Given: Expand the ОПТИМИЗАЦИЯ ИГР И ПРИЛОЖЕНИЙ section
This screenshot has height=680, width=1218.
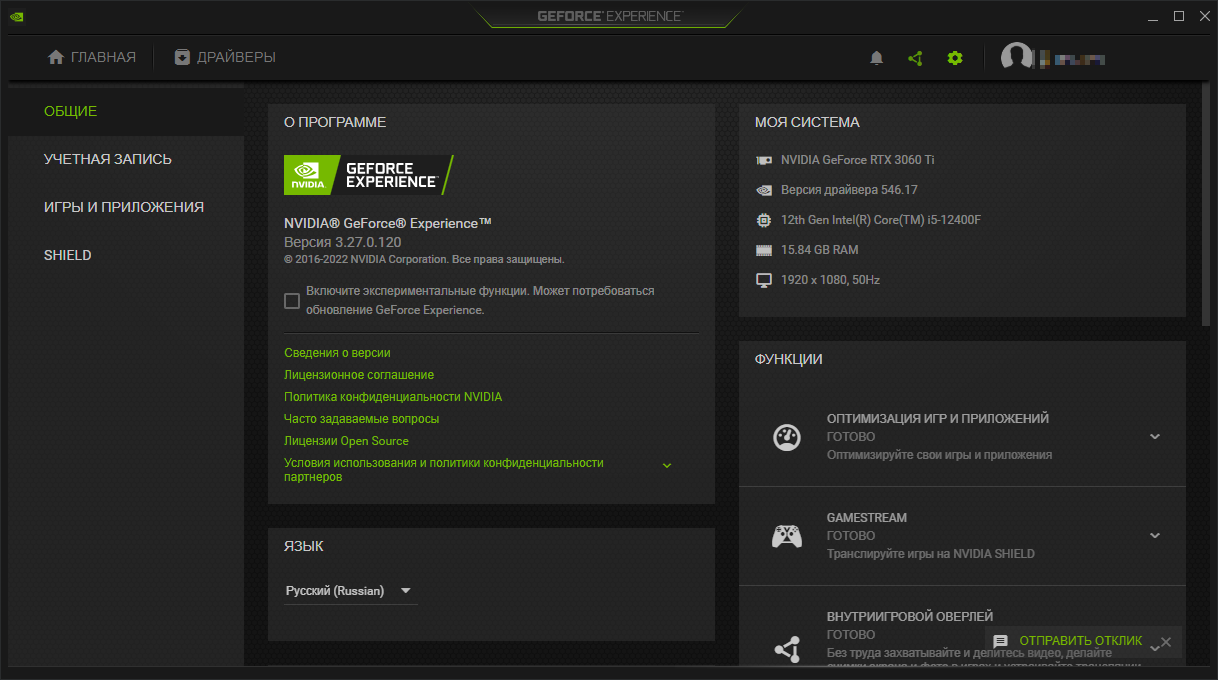Looking at the screenshot, I should coord(1155,437).
